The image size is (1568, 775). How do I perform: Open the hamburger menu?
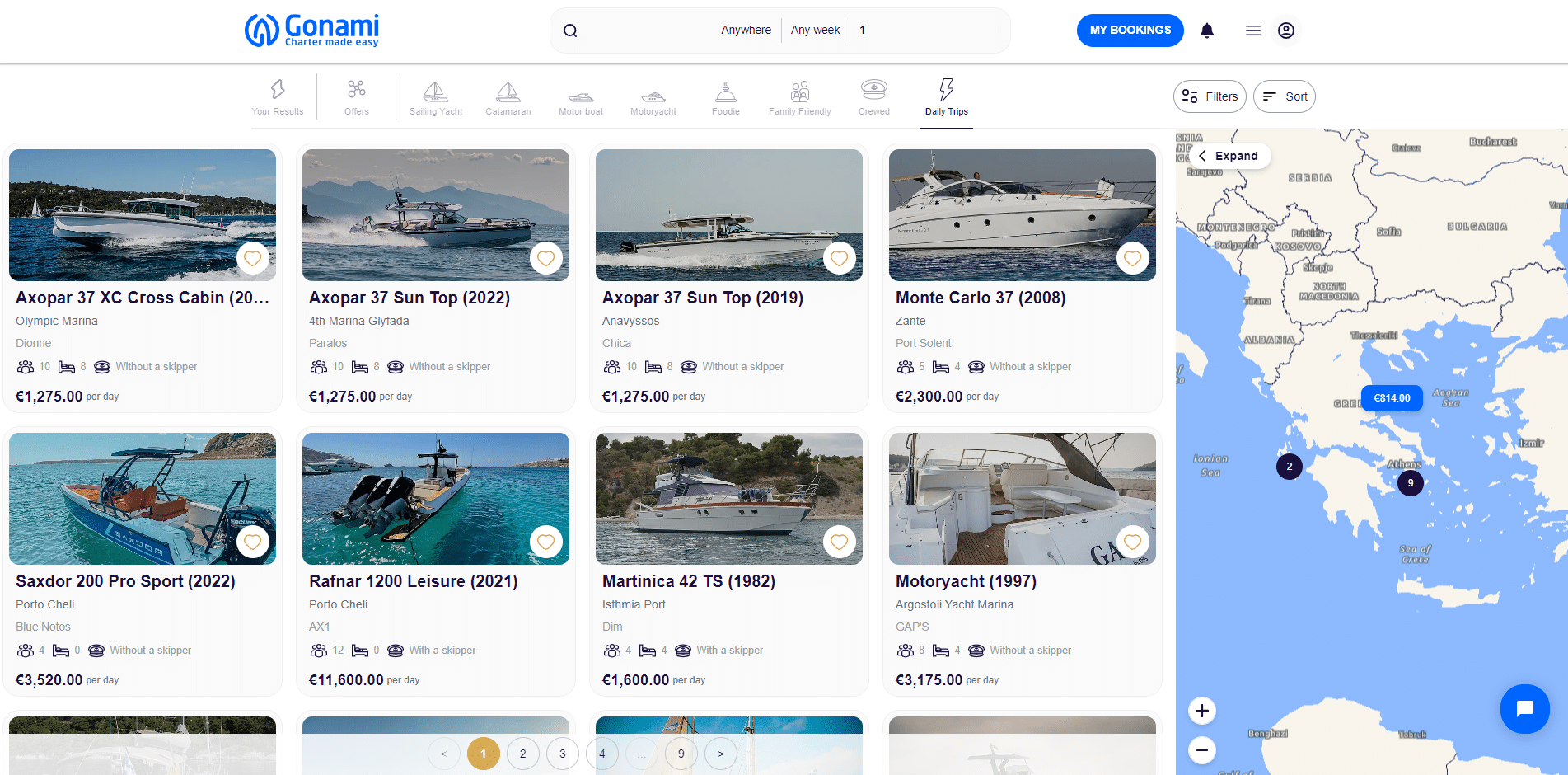pos(1253,31)
